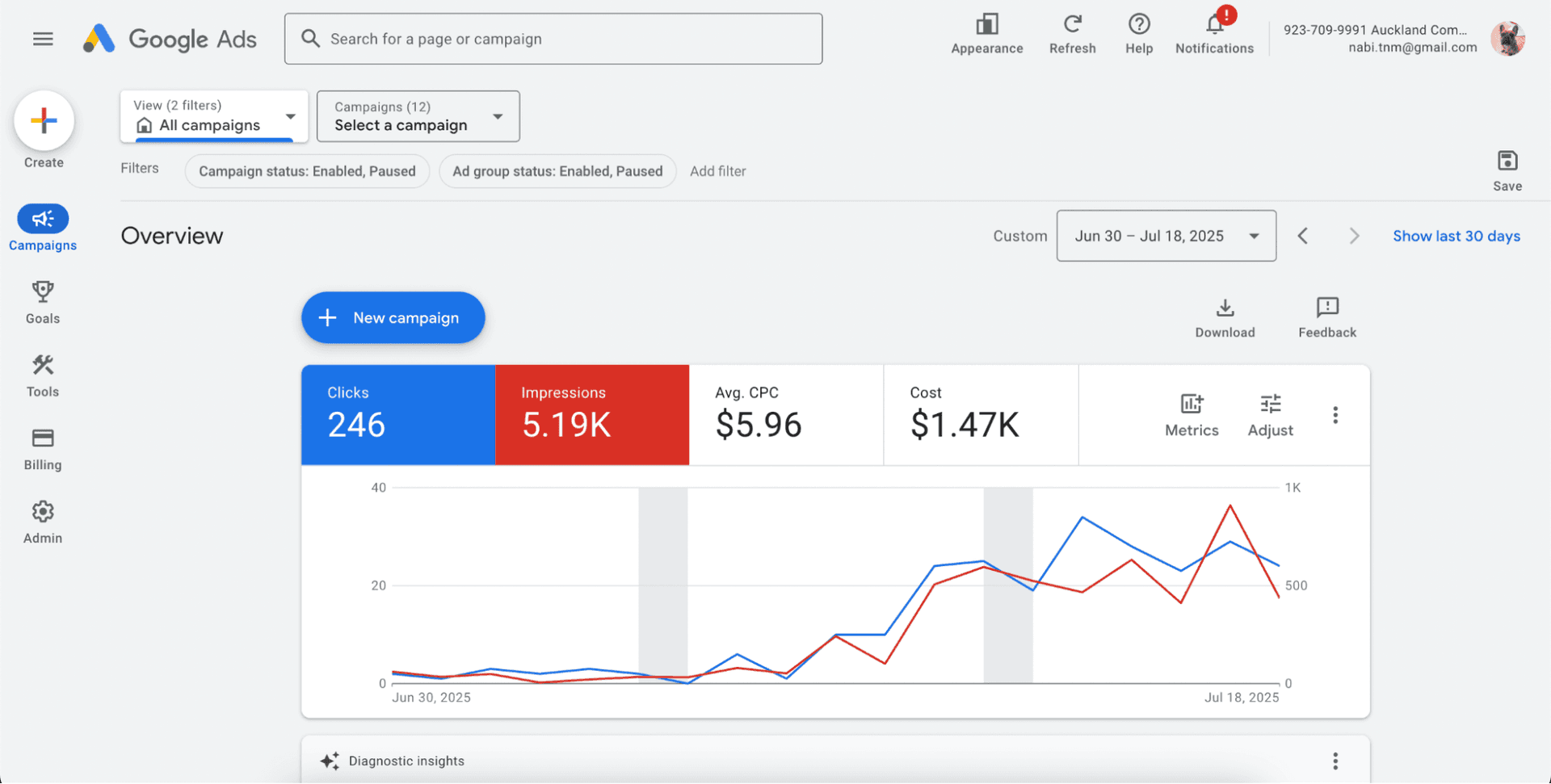The height and width of the screenshot is (784, 1551).
Task: Download the overview report
Action: click(1225, 317)
